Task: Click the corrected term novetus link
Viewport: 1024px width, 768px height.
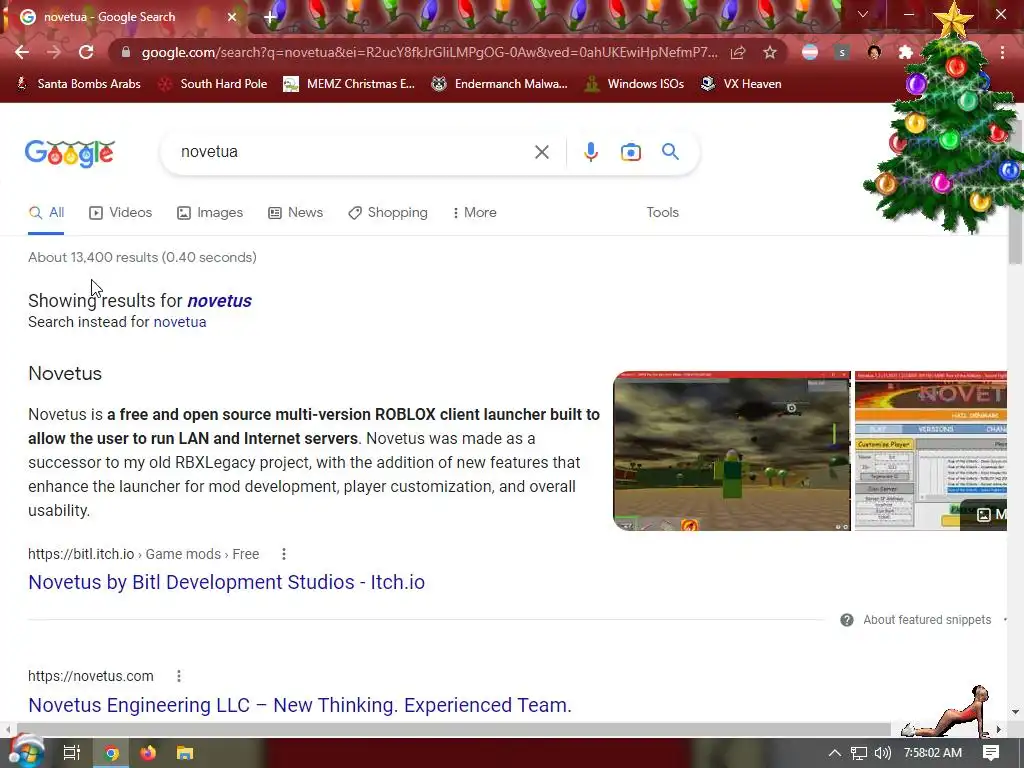Action: pyautogui.click(x=219, y=301)
